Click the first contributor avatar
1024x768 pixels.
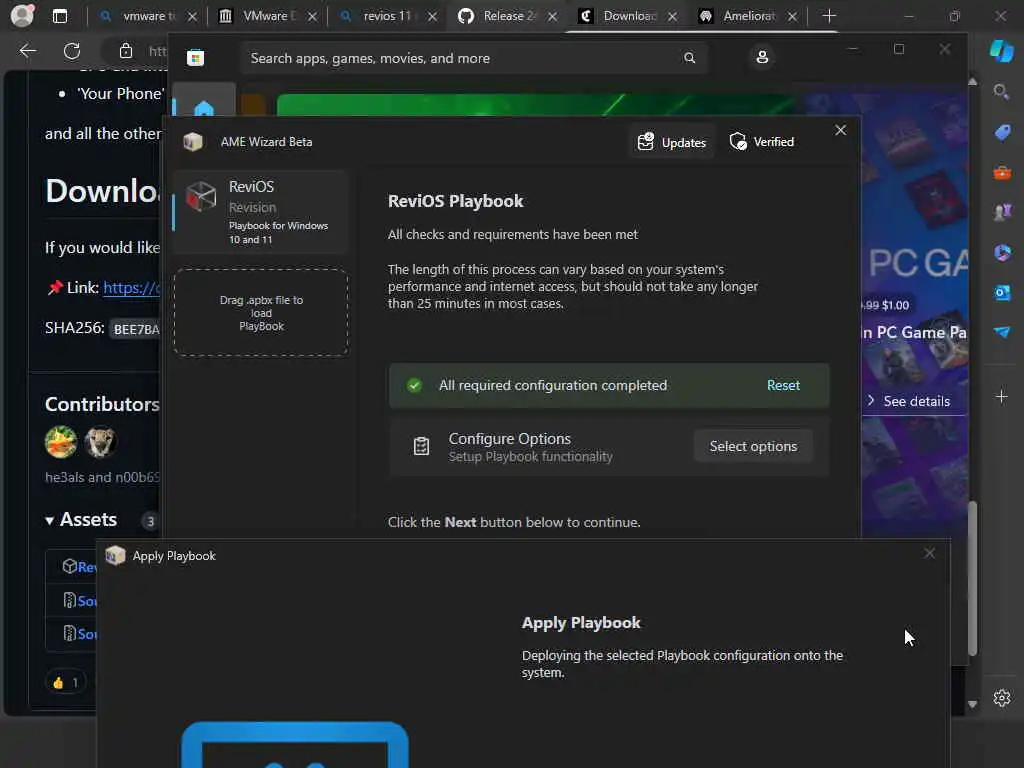pos(61,442)
